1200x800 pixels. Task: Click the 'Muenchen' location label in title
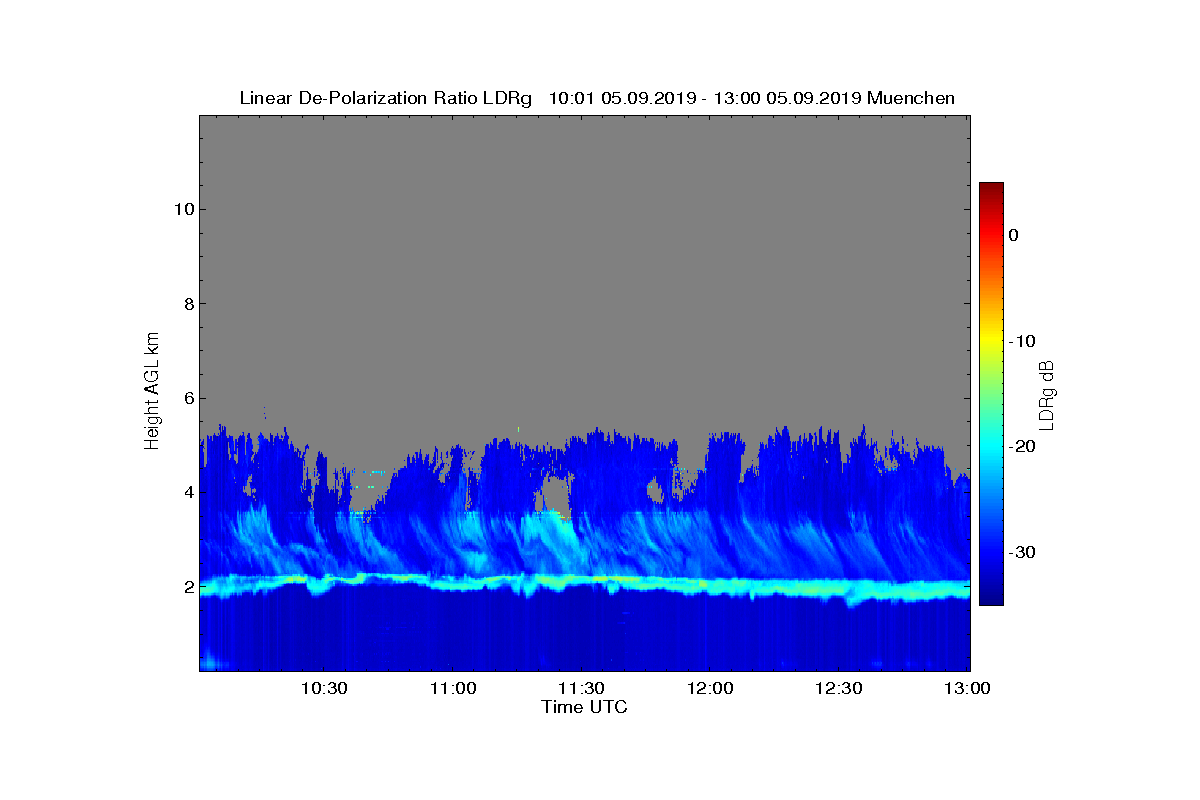pos(911,98)
